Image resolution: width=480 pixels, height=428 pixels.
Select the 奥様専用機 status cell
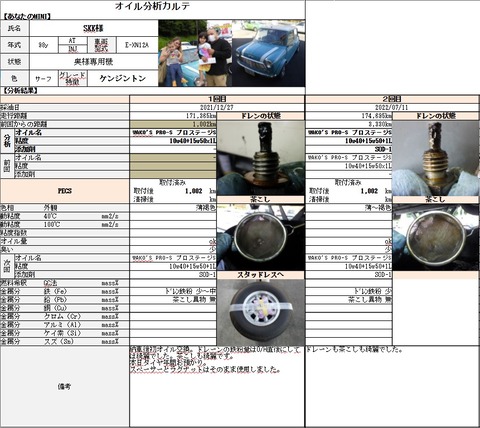coord(94,62)
